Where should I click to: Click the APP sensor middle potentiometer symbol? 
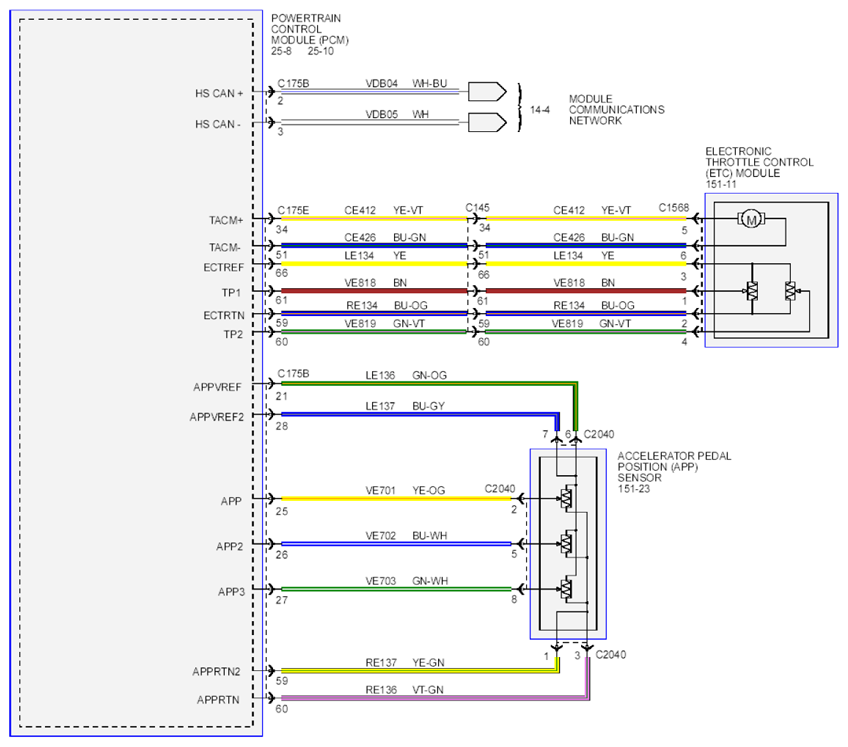[x=566, y=544]
